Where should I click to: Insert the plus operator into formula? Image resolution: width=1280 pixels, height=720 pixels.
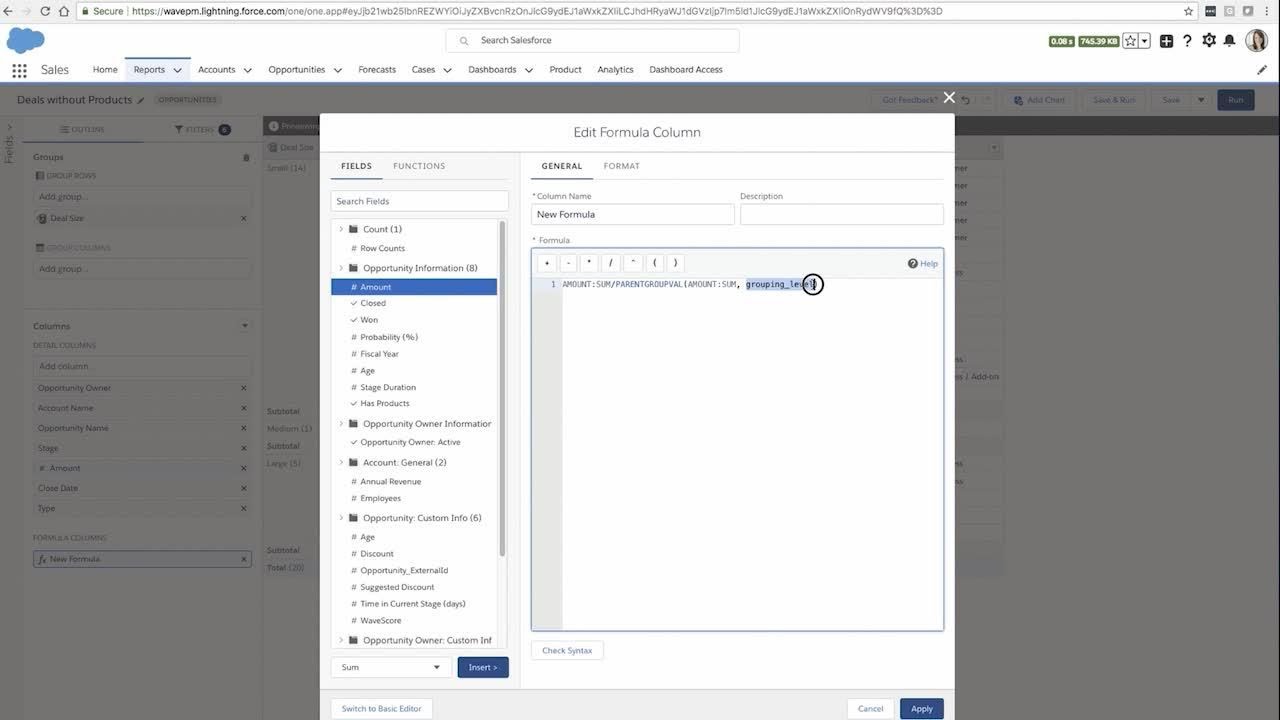pyautogui.click(x=547, y=263)
